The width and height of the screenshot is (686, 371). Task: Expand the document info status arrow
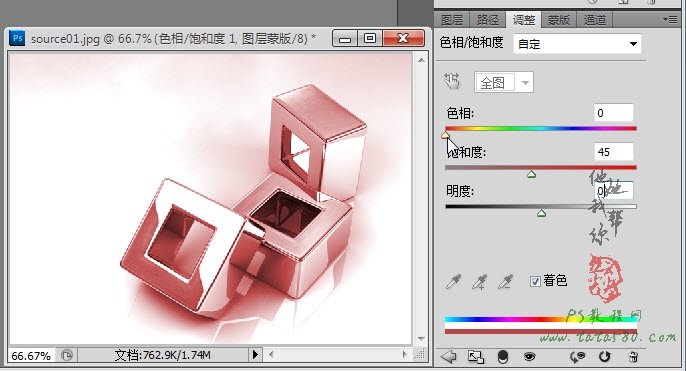(x=256, y=354)
